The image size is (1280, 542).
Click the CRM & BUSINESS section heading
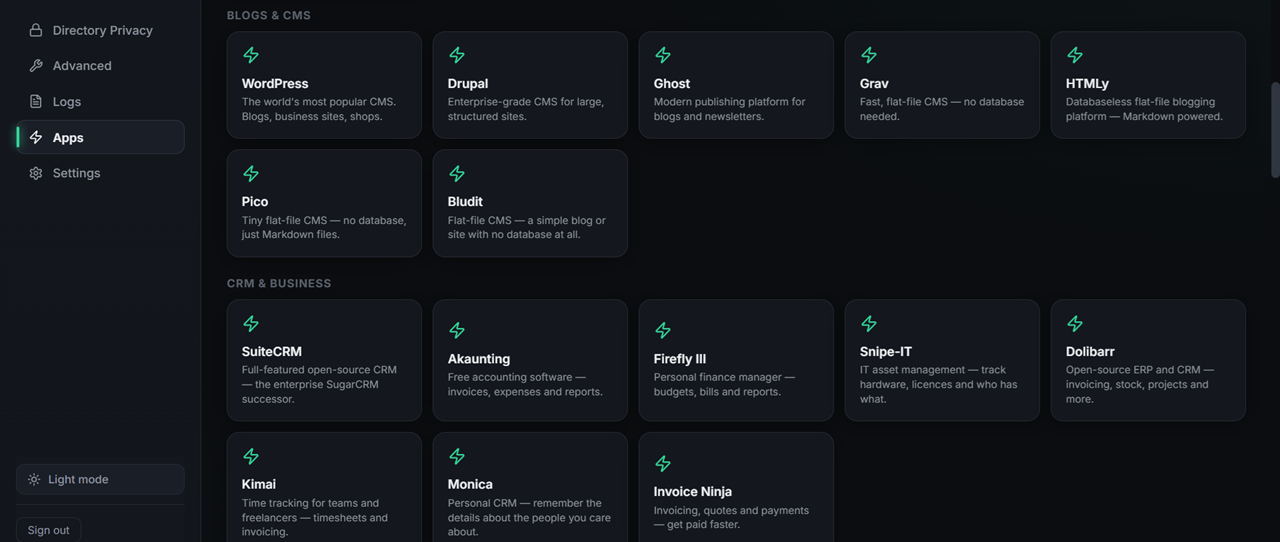279,284
